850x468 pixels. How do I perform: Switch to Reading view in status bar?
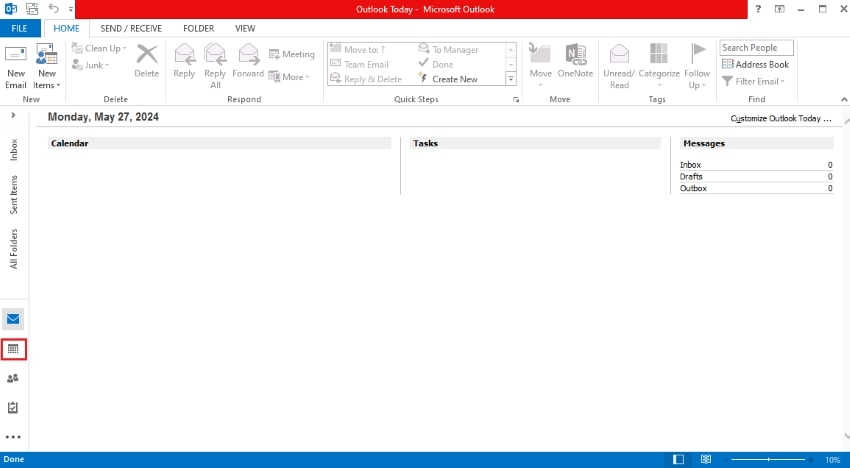(x=705, y=459)
